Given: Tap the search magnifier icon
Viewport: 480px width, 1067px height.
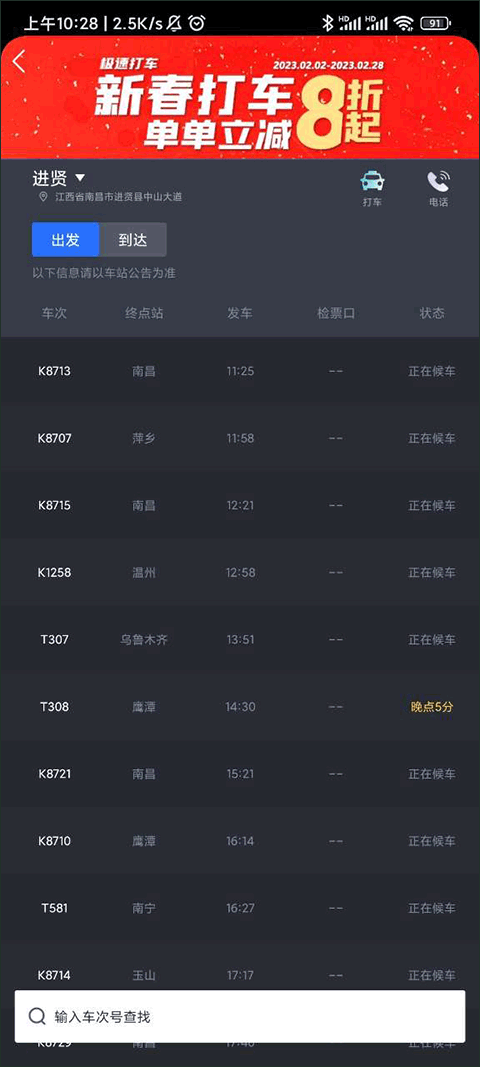Looking at the screenshot, I should pos(37,1017).
